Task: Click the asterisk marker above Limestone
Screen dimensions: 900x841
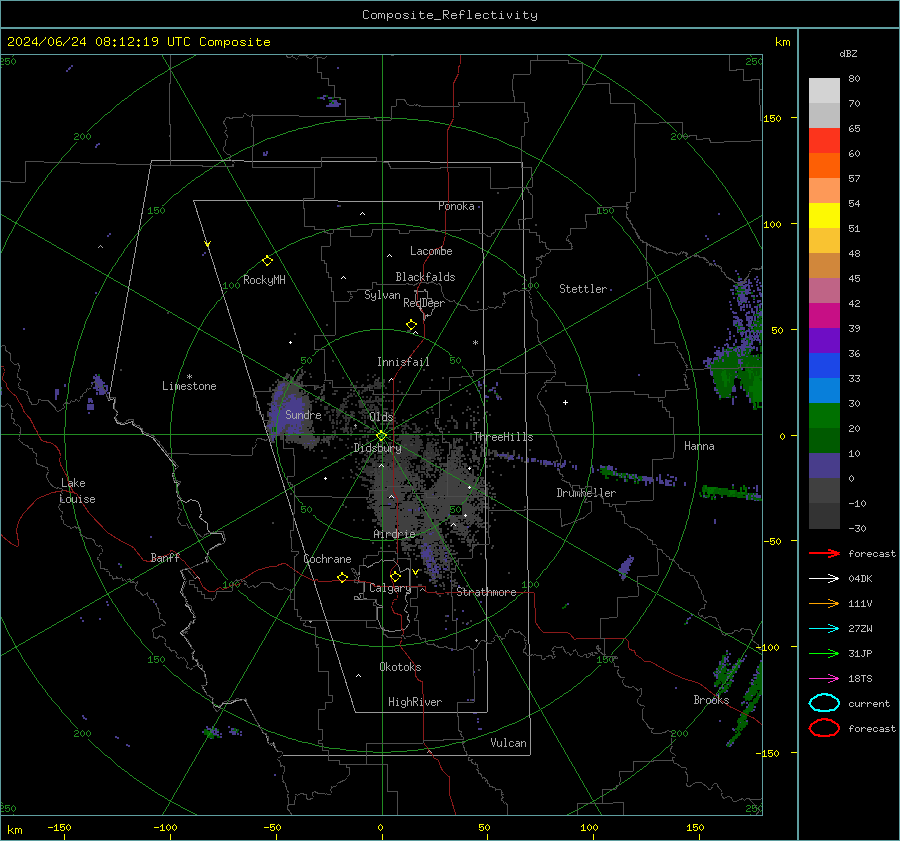Action: [x=189, y=377]
